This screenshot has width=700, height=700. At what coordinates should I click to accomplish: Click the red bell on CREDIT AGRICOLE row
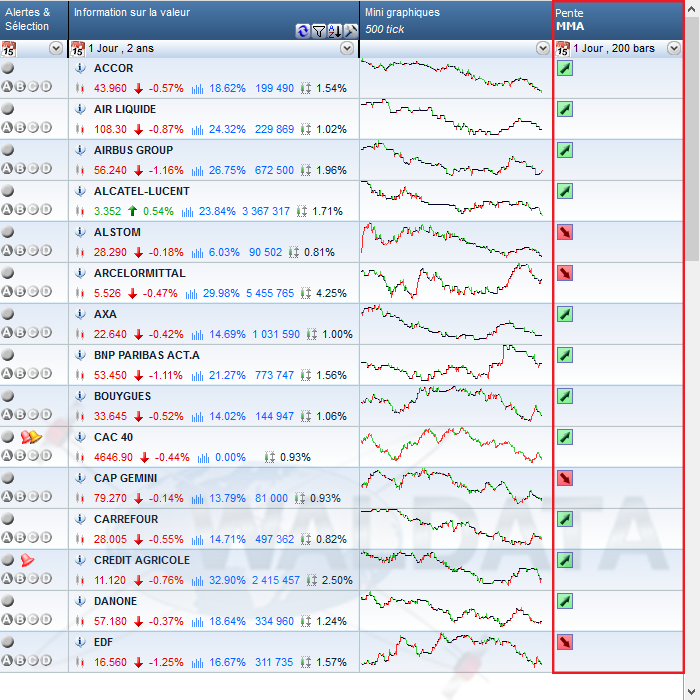(x=27, y=560)
